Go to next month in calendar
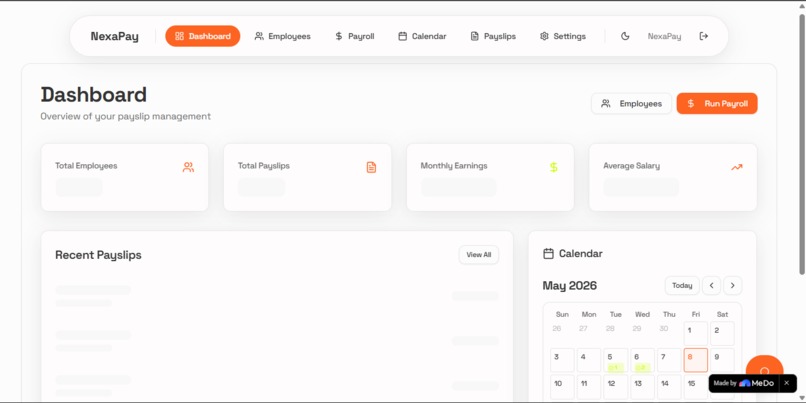806x403 pixels. tap(732, 285)
